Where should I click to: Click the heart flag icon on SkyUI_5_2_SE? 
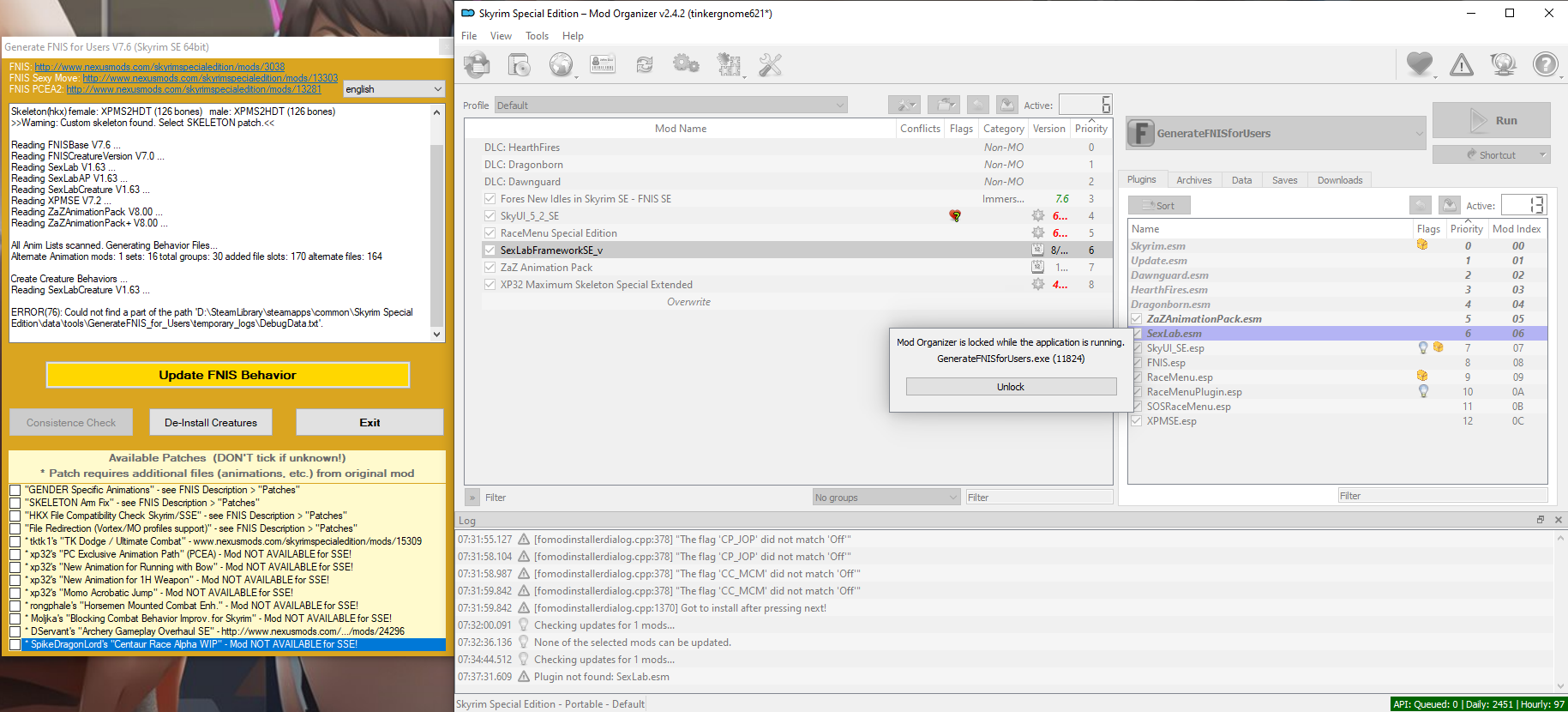click(955, 216)
